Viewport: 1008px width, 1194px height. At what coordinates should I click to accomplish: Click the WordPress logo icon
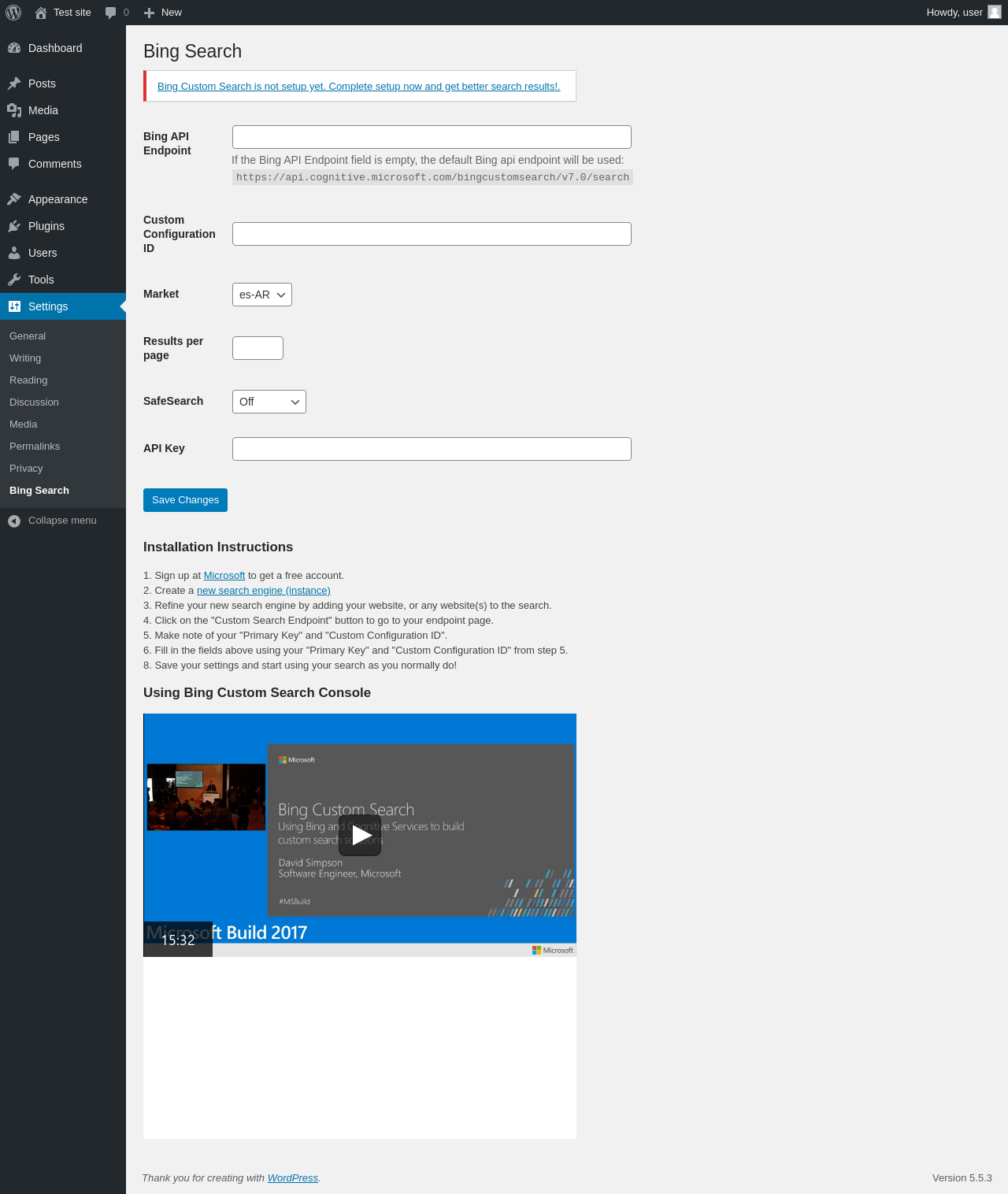click(x=13, y=13)
